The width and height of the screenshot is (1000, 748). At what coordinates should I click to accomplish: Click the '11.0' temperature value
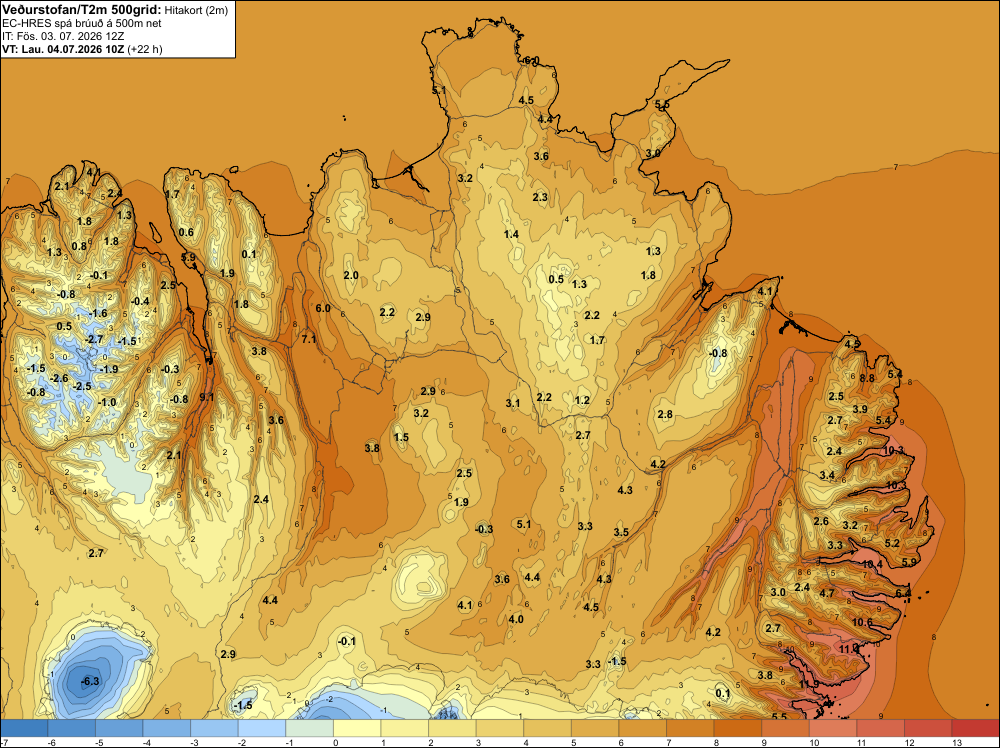849,649
